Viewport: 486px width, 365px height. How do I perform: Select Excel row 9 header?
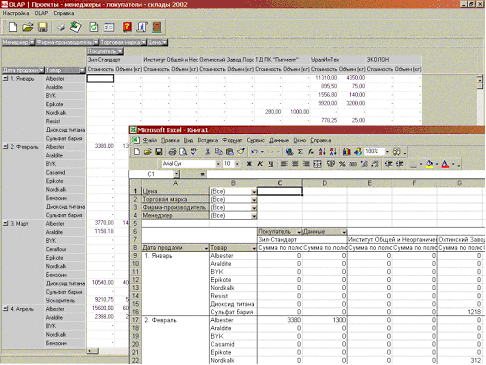pos(135,256)
